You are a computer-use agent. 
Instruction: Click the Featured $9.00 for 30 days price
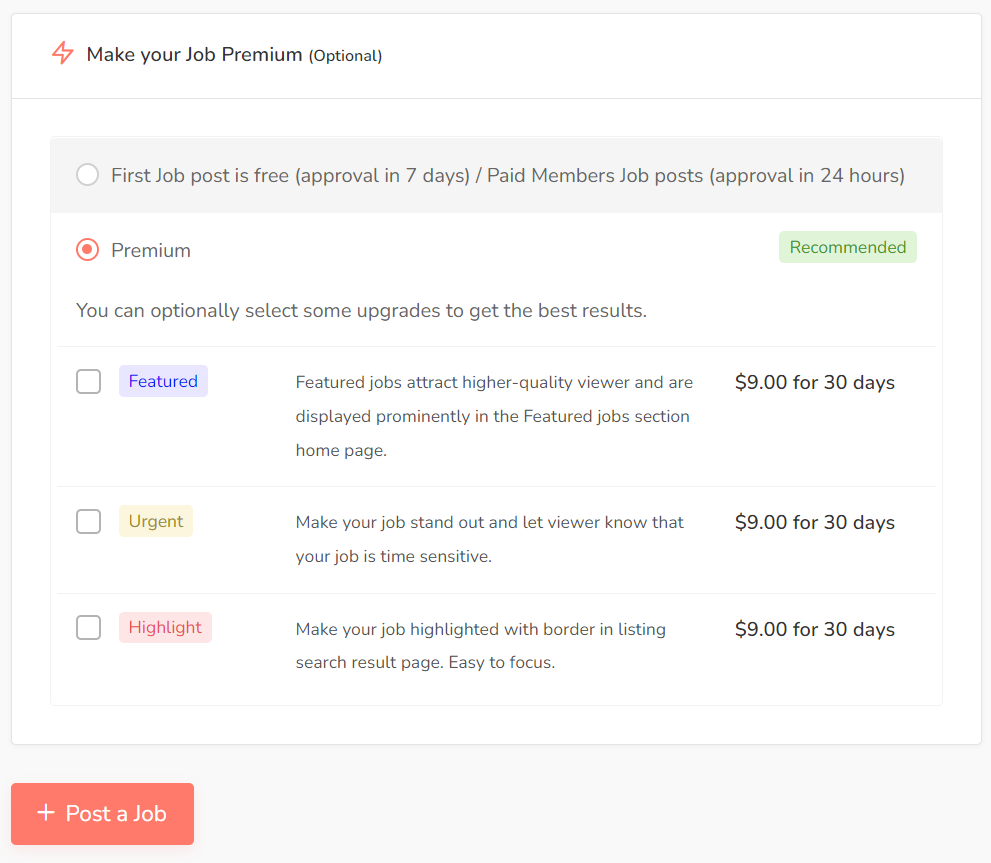point(815,383)
